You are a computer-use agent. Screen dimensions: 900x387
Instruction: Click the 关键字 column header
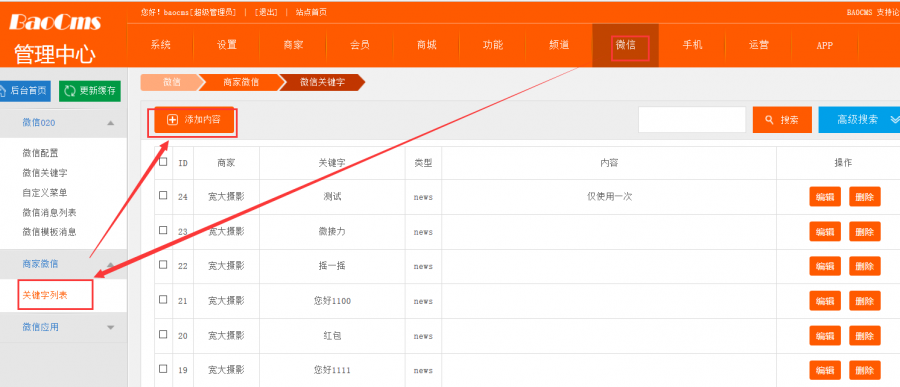coord(332,162)
